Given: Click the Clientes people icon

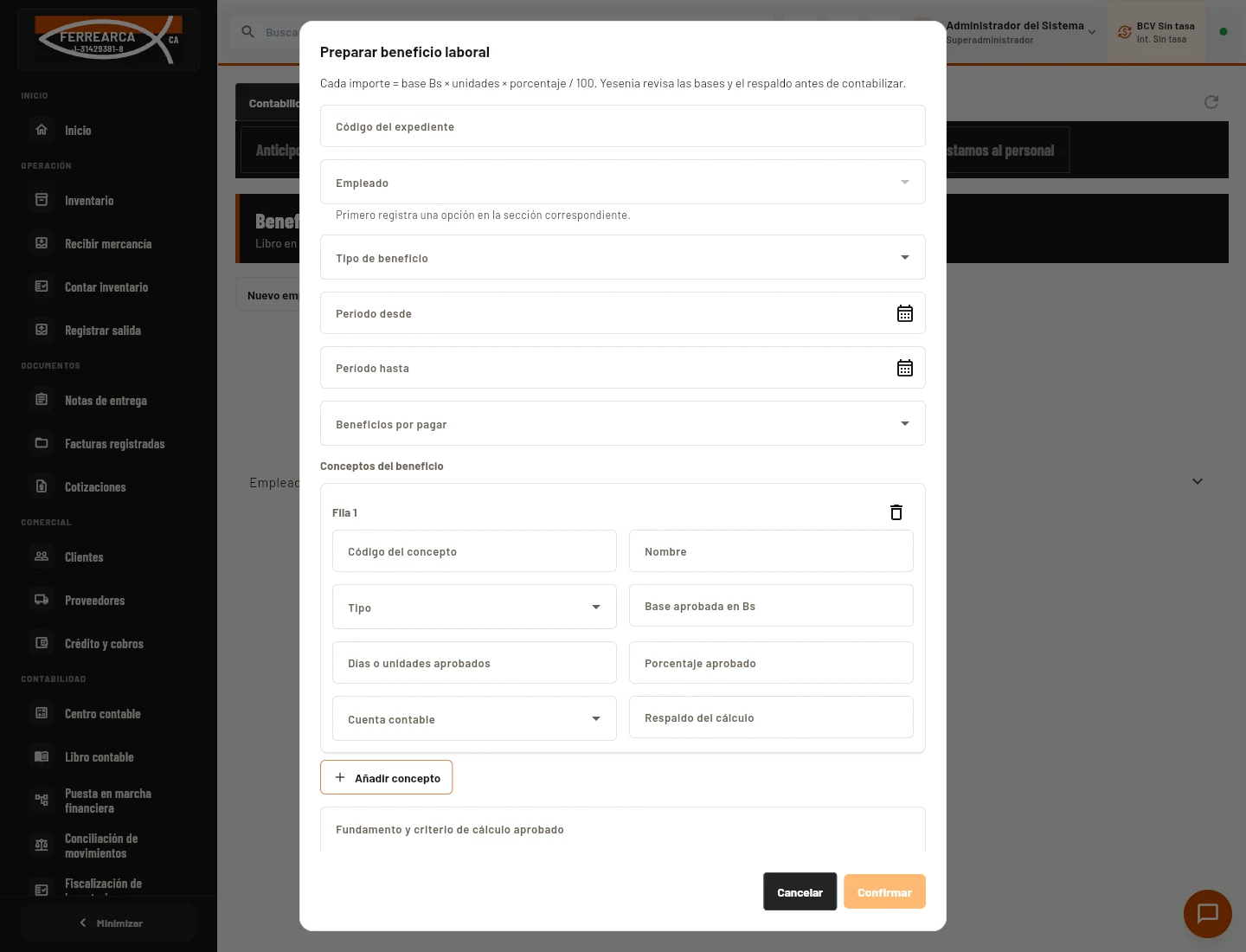Looking at the screenshot, I should 42,556.
